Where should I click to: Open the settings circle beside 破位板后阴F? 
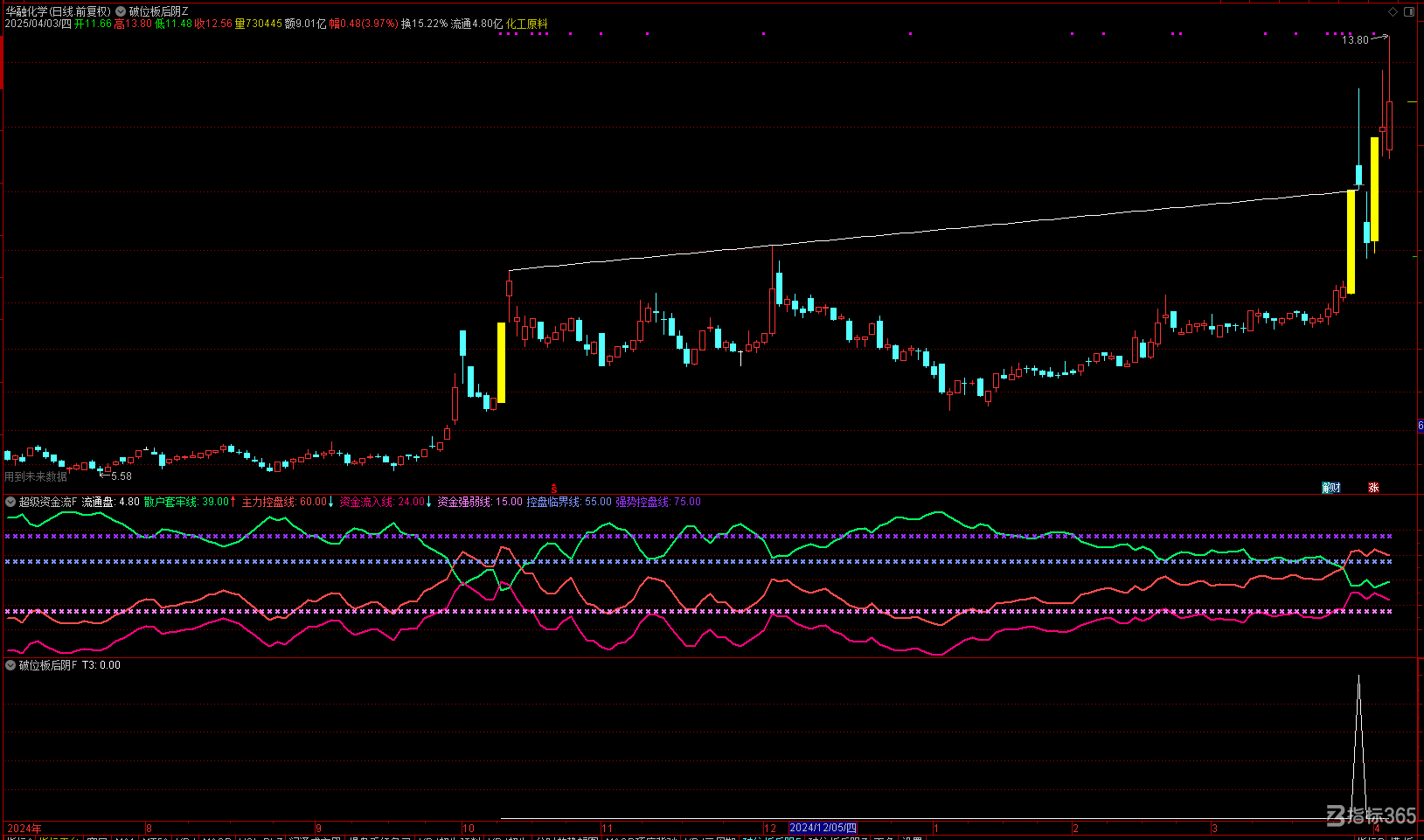pos(10,665)
